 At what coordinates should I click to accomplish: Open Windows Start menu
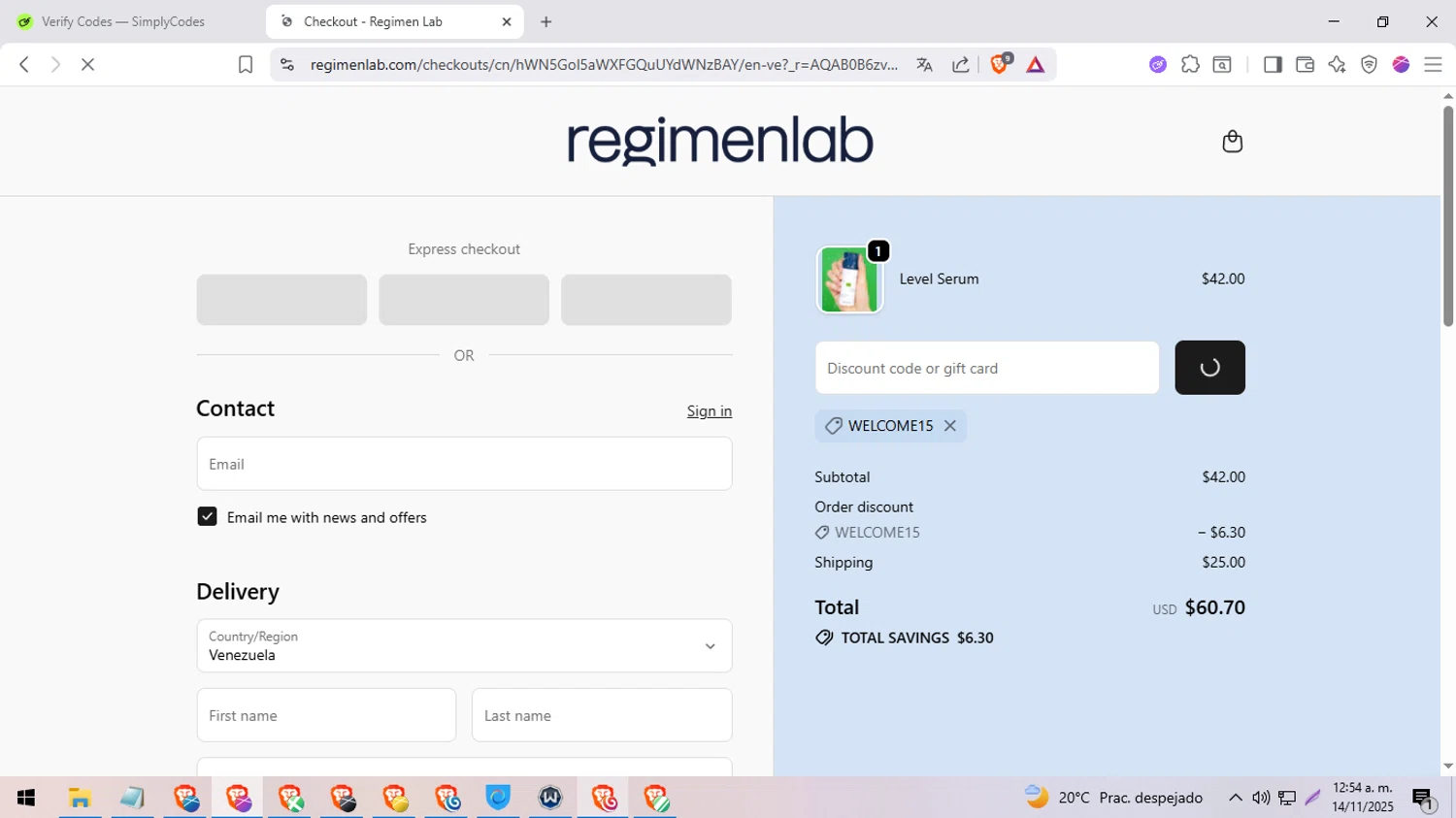[26, 798]
